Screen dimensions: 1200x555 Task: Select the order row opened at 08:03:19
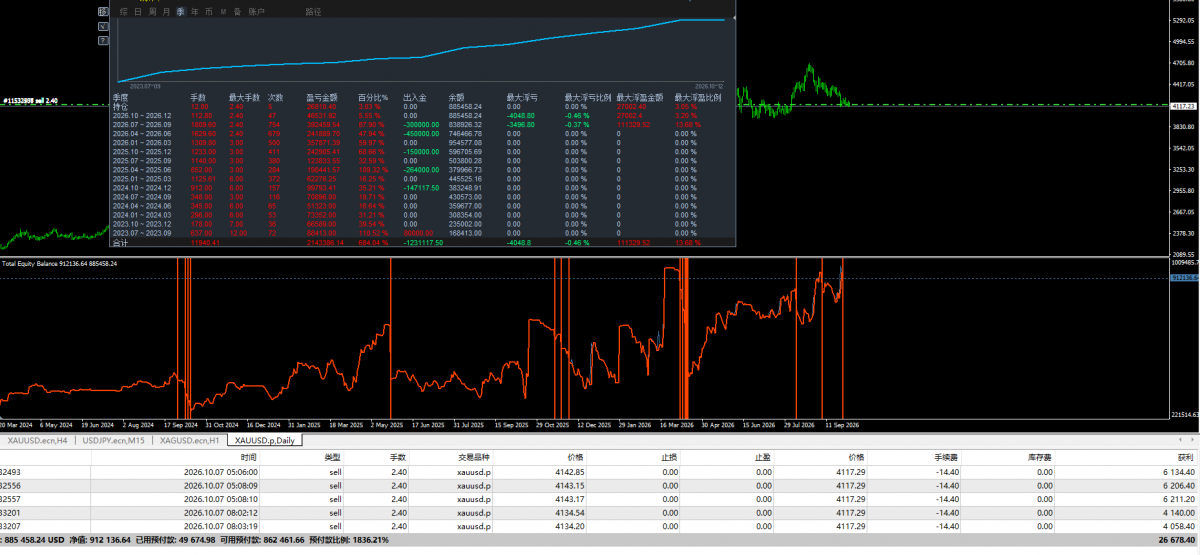coord(600,525)
